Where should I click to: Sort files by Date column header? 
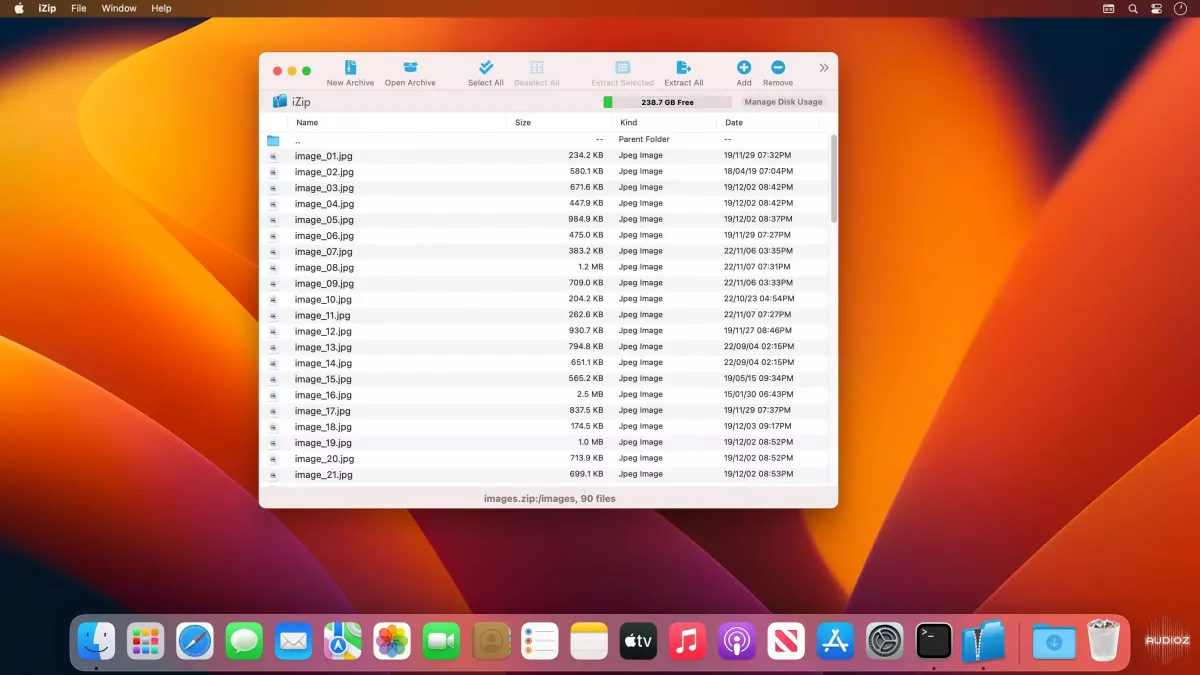click(x=734, y=123)
